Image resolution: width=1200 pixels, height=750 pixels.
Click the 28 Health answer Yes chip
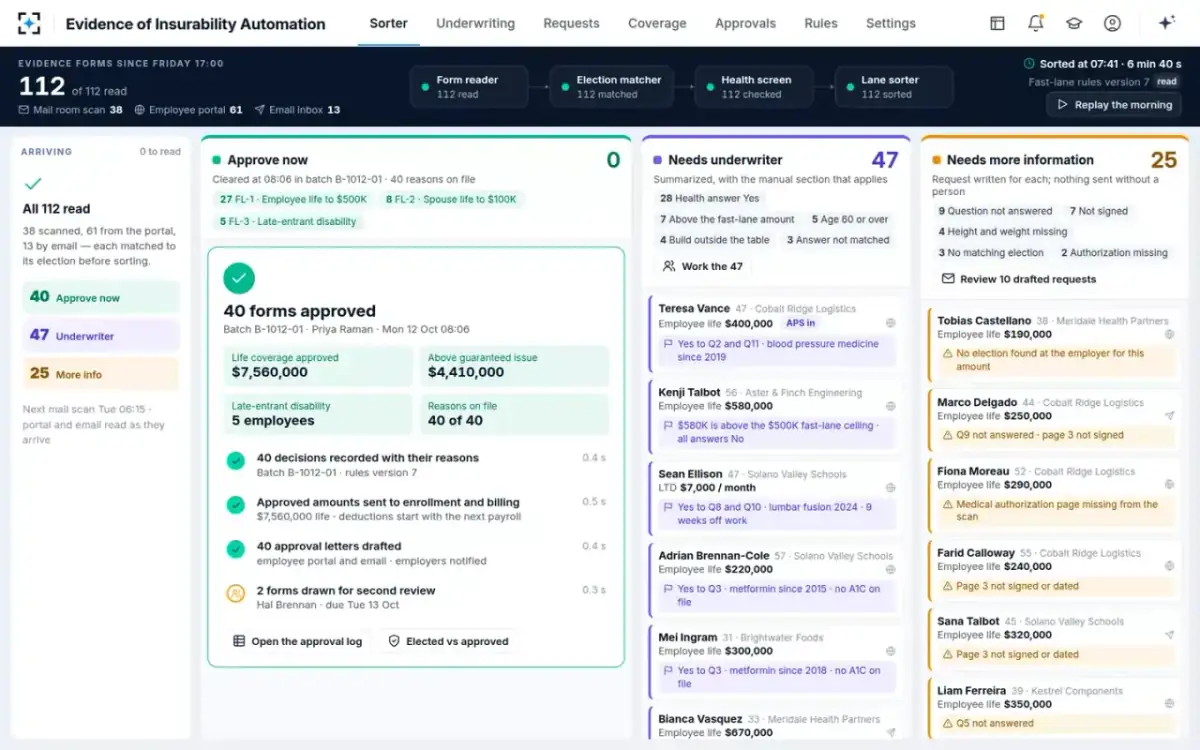[x=710, y=198]
